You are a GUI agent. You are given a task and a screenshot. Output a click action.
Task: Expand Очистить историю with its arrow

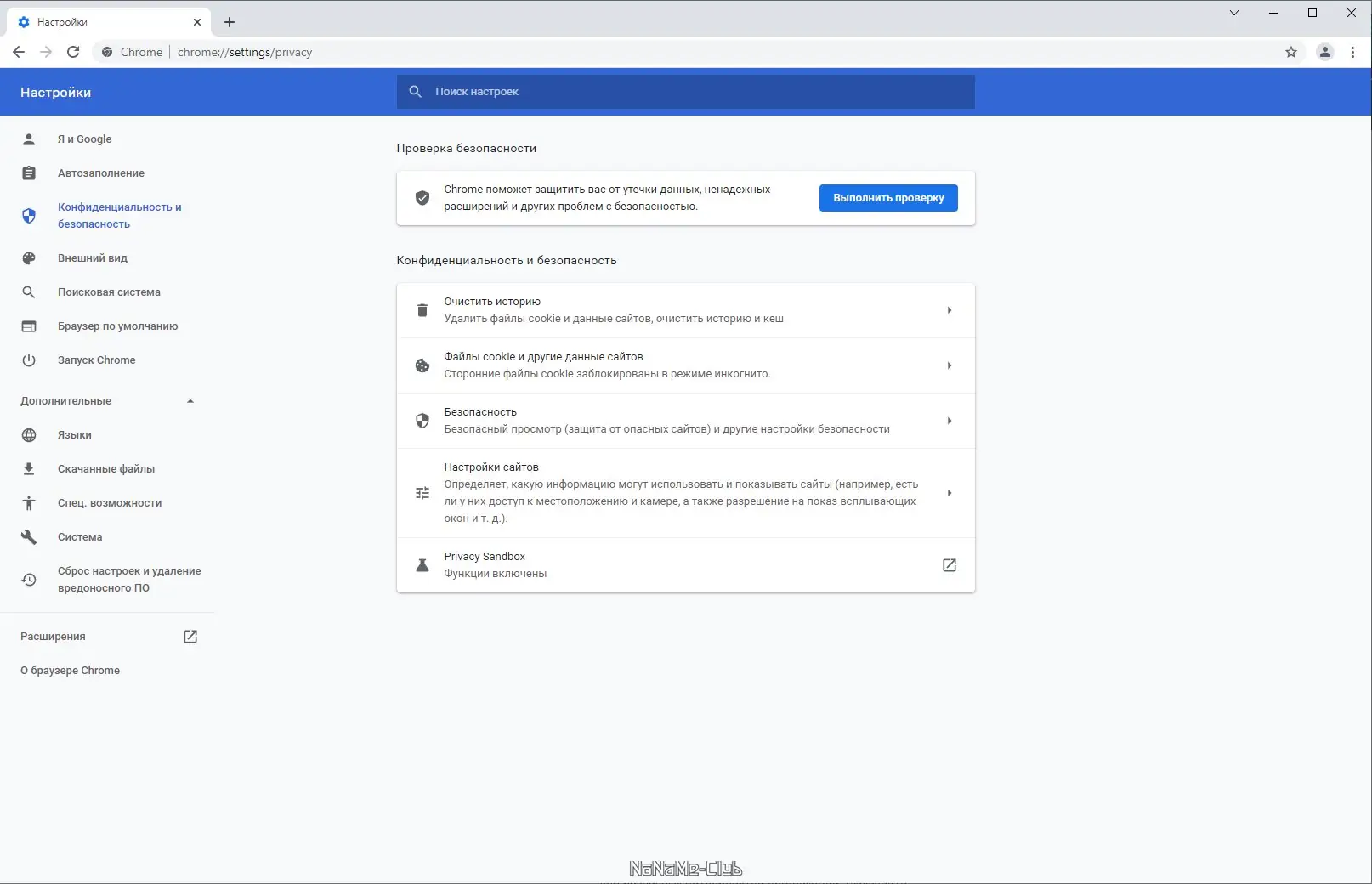pos(950,310)
